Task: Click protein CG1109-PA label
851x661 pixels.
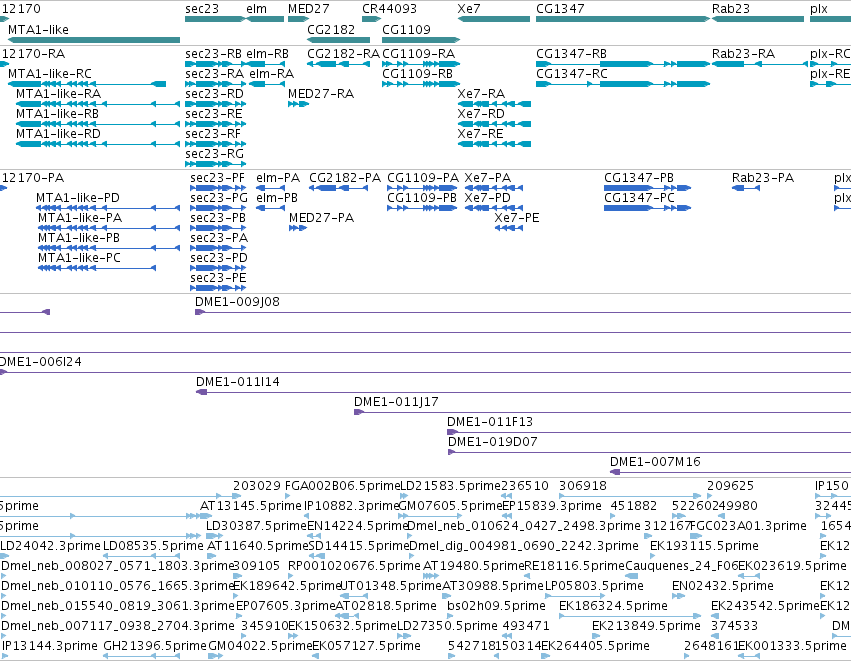Action: click(x=423, y=178)
